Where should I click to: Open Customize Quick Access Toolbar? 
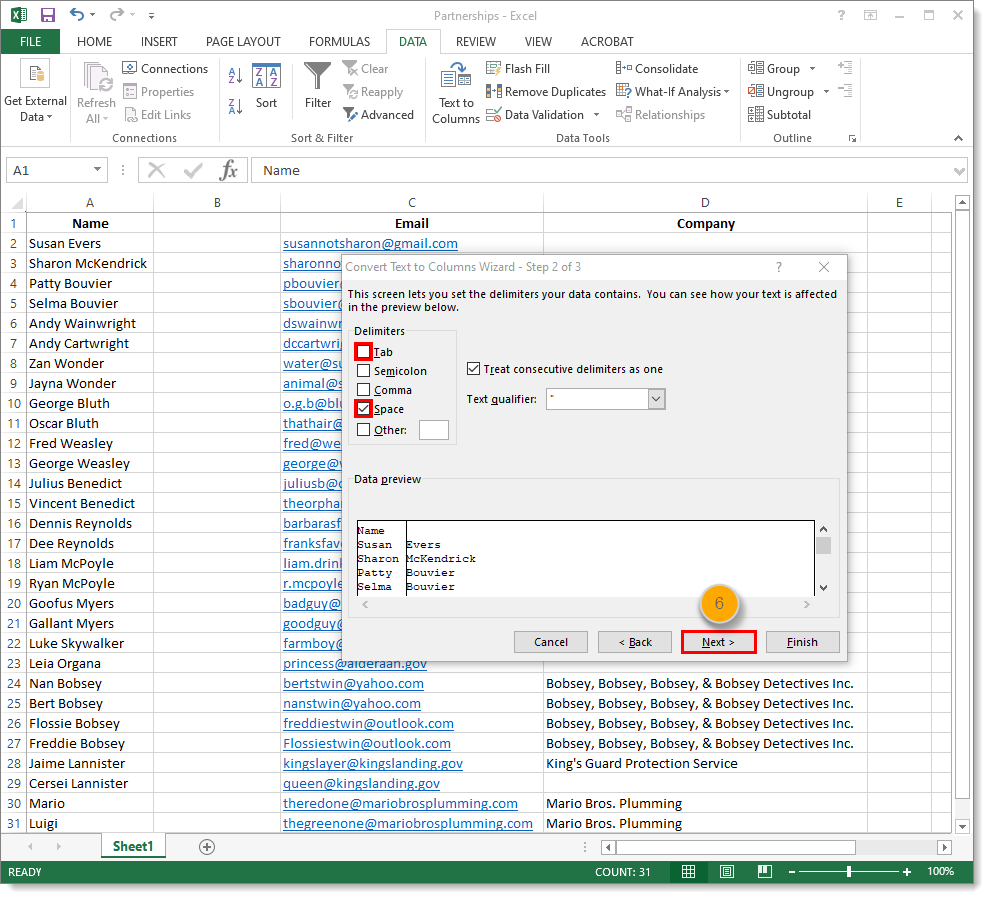coord(151,15)
